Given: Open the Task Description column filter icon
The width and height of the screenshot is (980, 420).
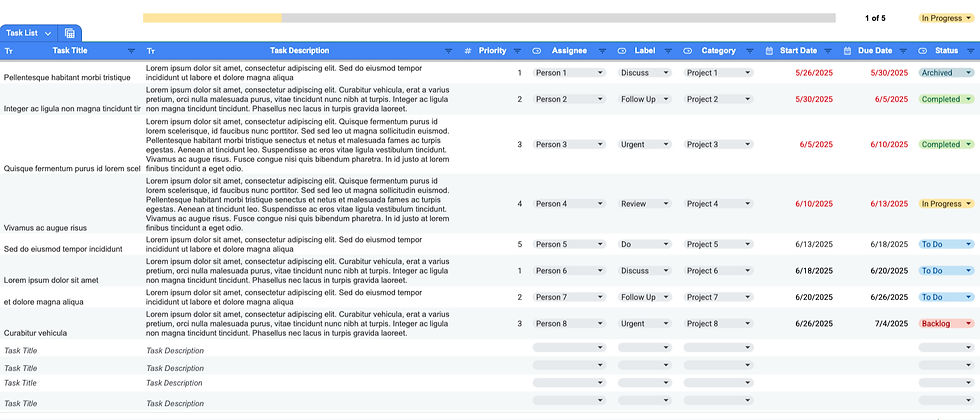Looking at the screenshot, I should click(x=448, y=51).
